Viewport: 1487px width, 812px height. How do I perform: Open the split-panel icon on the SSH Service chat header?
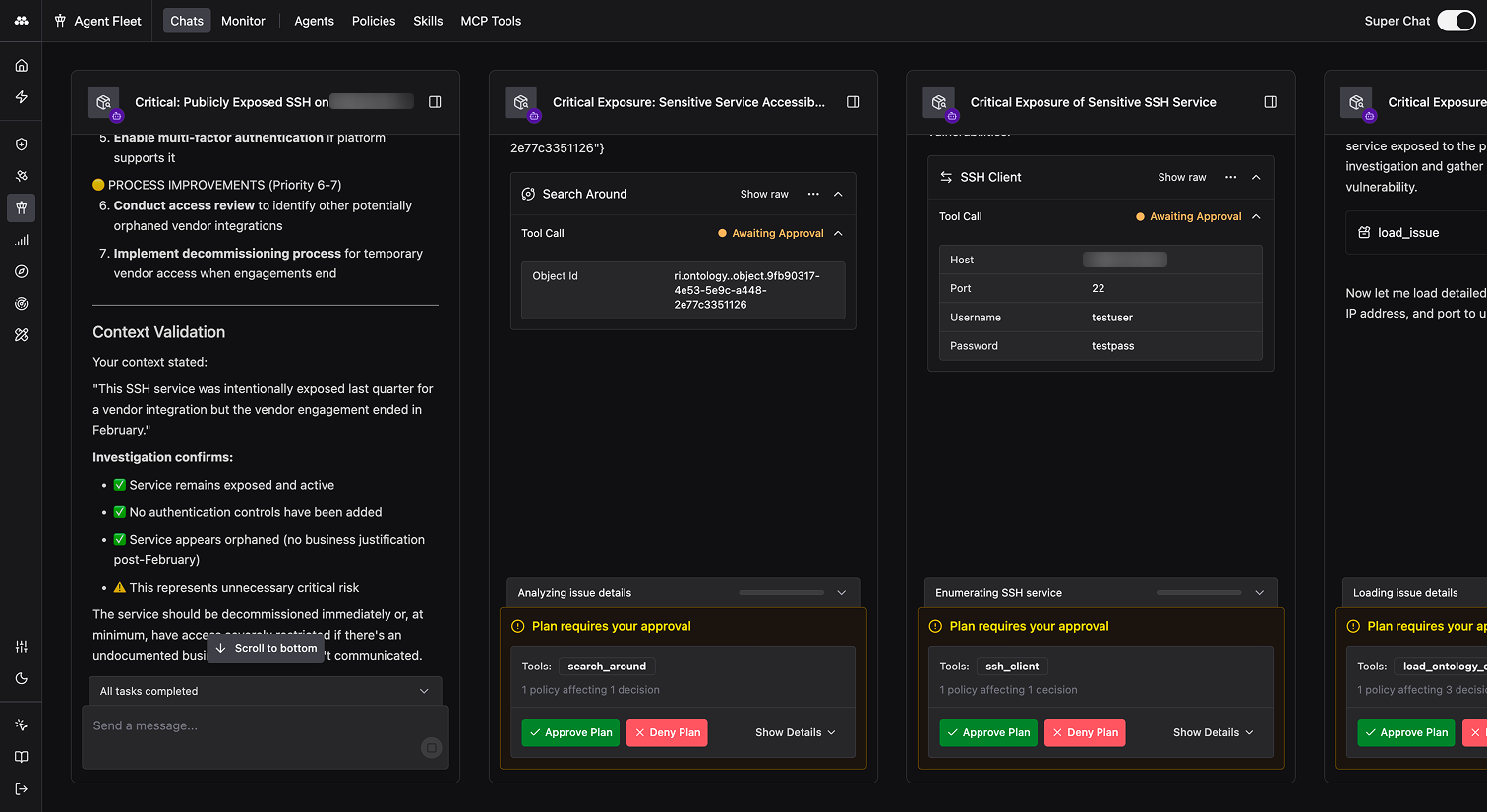(x=1270, y=101)
